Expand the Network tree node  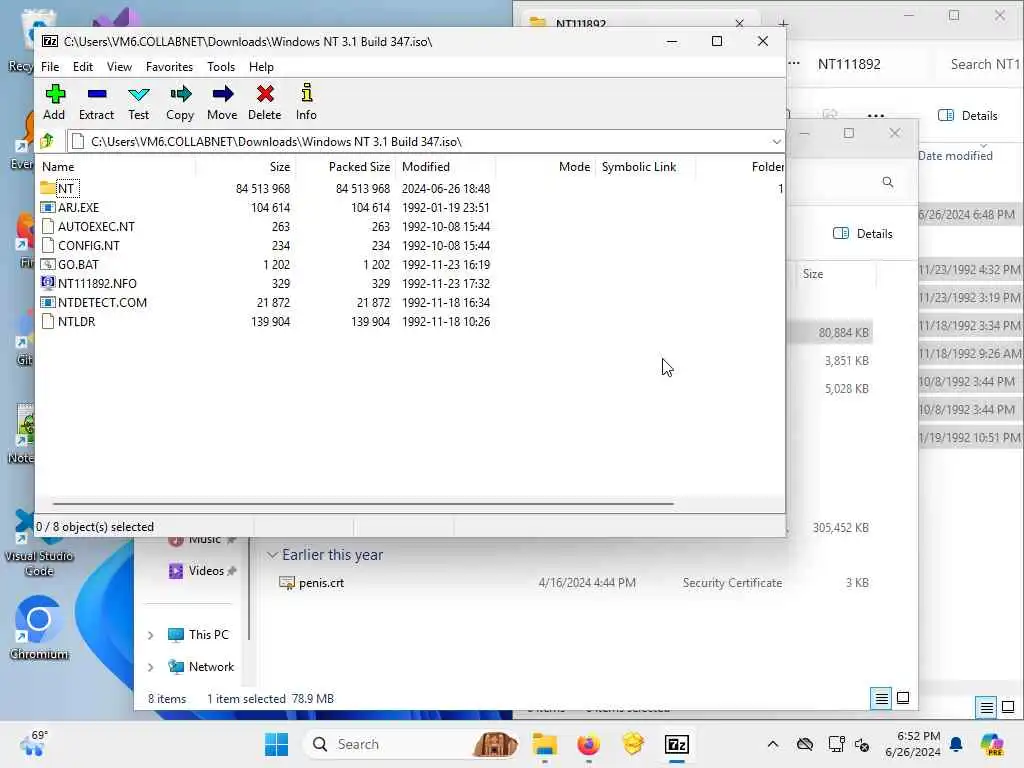(x=151, y=667)
